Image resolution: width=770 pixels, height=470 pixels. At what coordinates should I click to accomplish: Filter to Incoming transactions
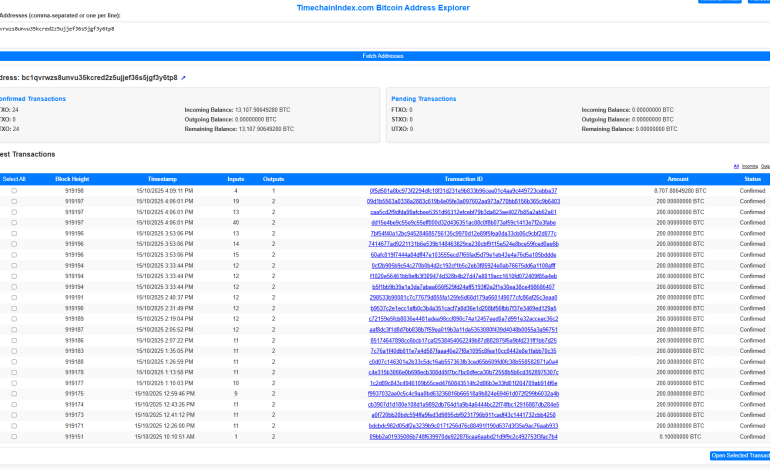point(749,167)
